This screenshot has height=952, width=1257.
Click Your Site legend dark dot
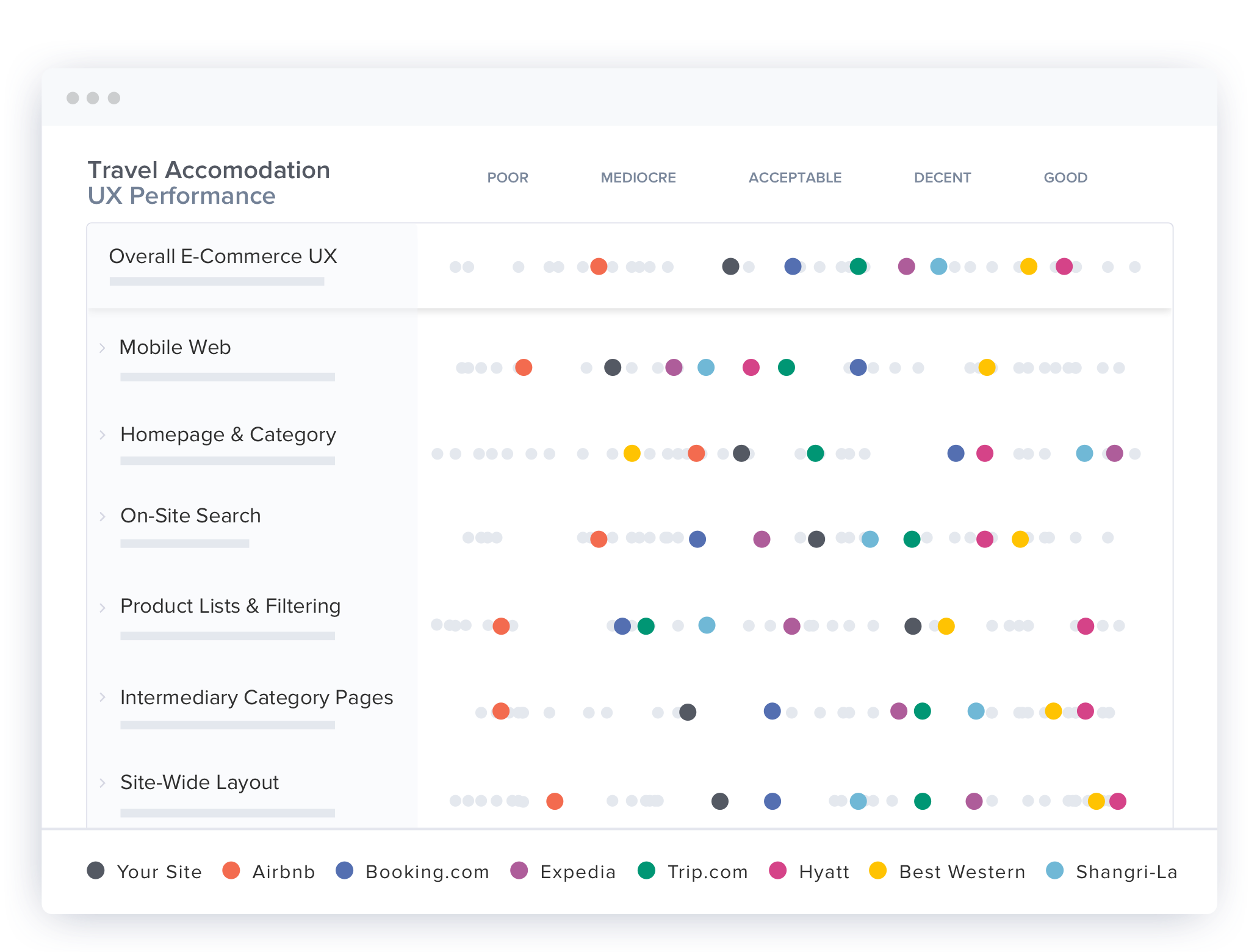(96, 870)
